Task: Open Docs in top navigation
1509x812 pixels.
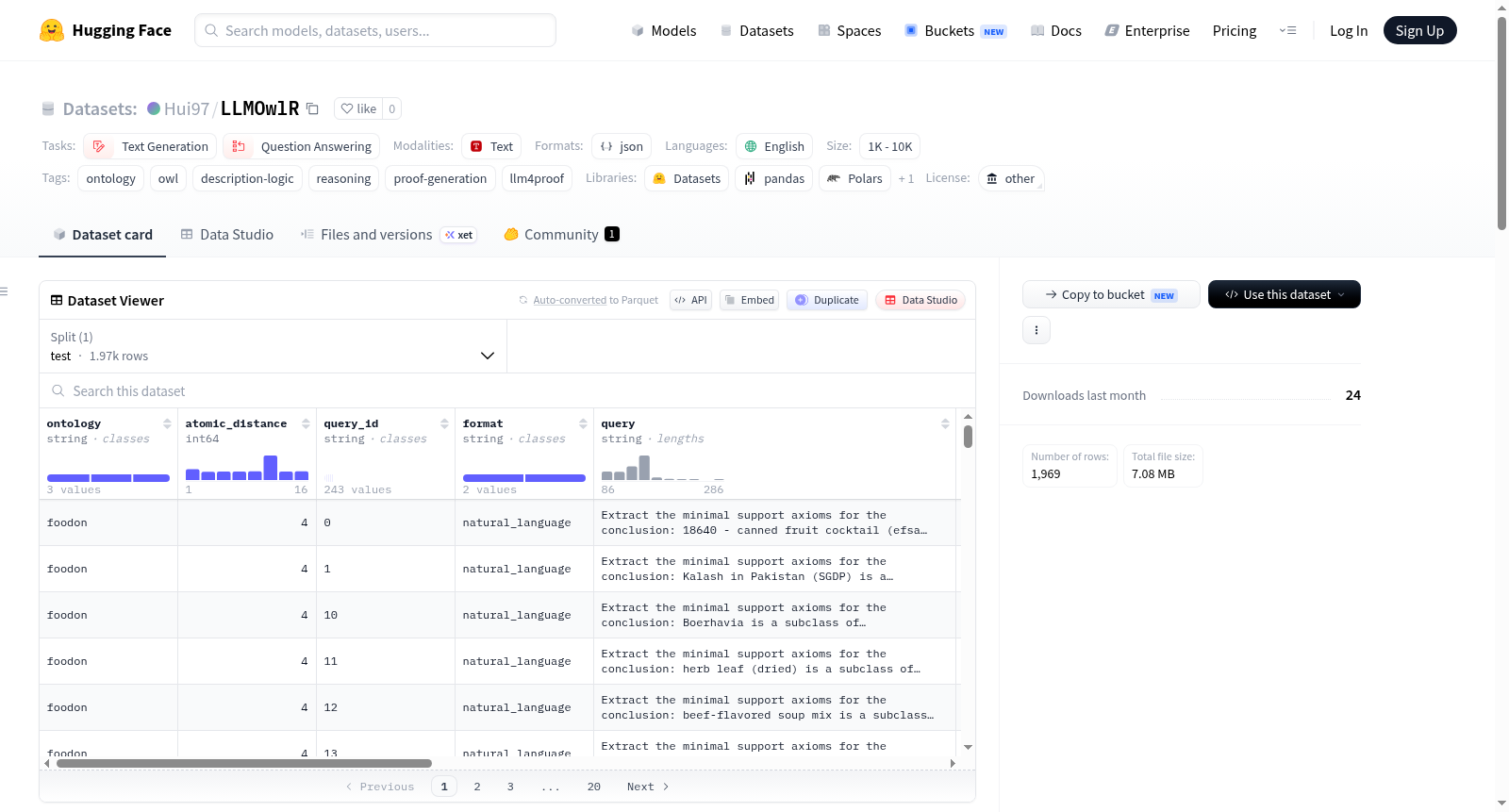Action: point(1056,31)
